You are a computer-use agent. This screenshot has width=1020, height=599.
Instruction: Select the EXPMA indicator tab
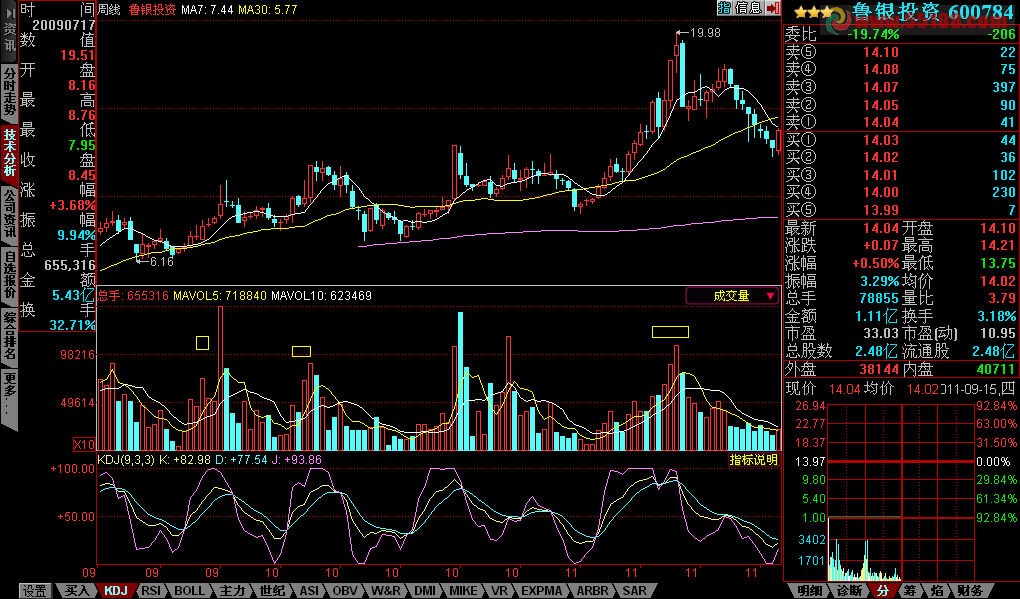(541, 591)
